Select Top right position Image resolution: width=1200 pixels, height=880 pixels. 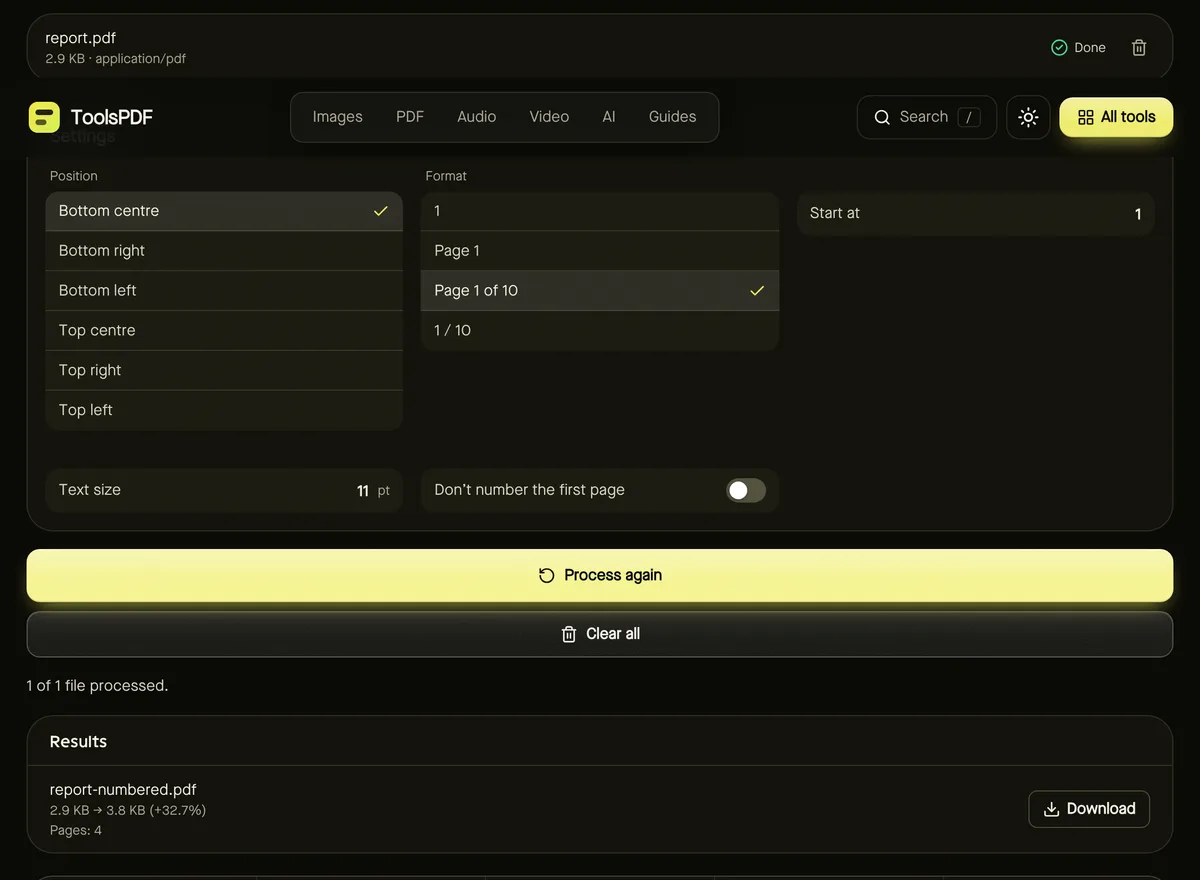(x=224, y=370)
